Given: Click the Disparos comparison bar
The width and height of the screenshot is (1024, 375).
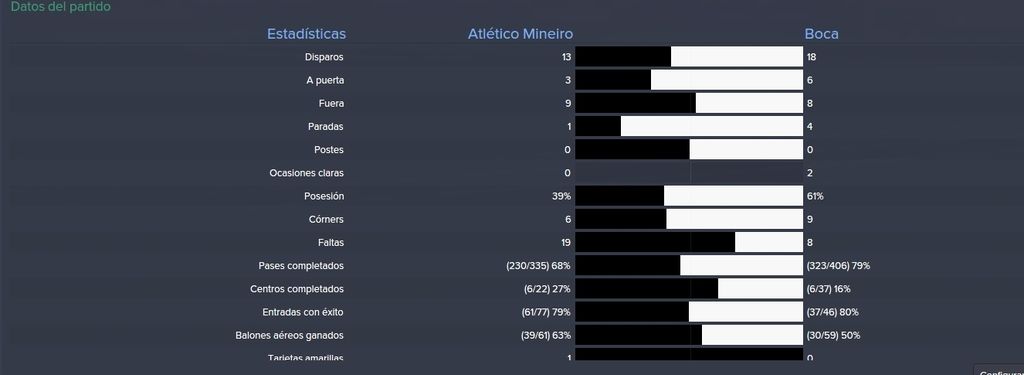Looking at the screenshot, I should [689, 57].
